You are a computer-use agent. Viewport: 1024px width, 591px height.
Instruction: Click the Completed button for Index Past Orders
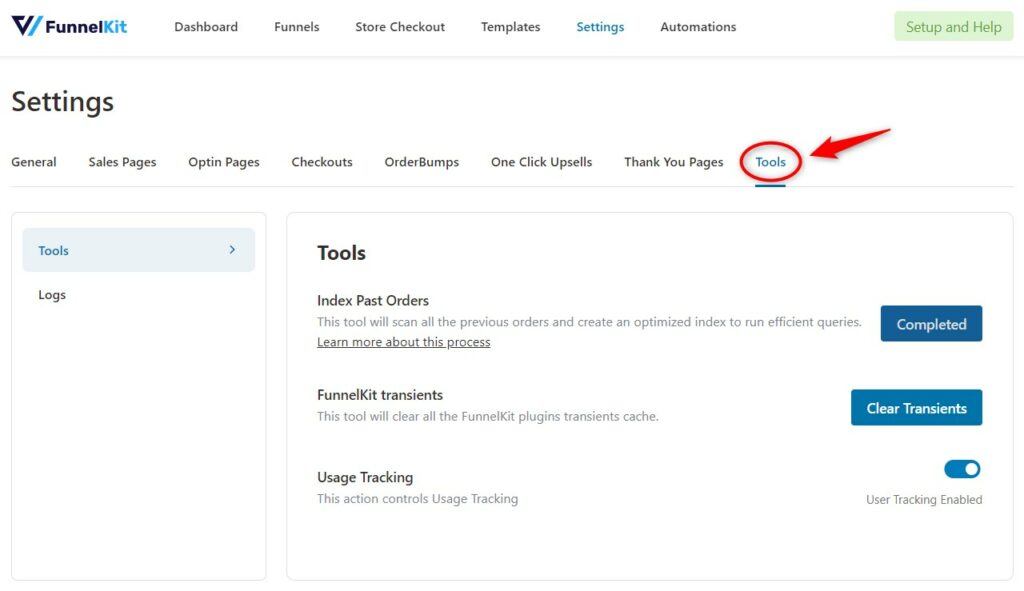click(931, 323)
